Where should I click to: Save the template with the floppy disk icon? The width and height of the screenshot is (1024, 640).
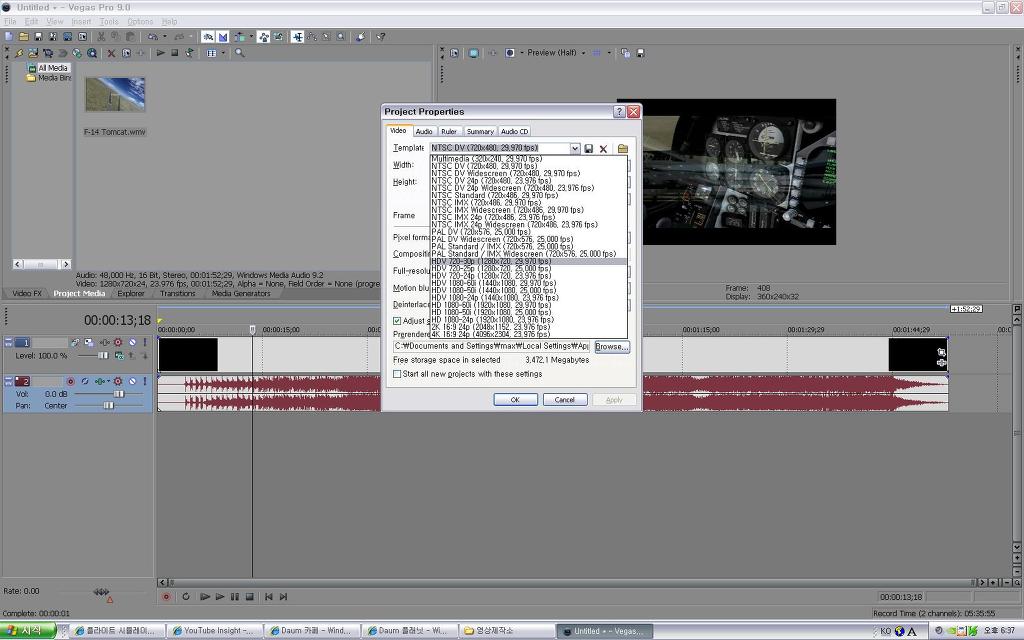click(589, 149)
